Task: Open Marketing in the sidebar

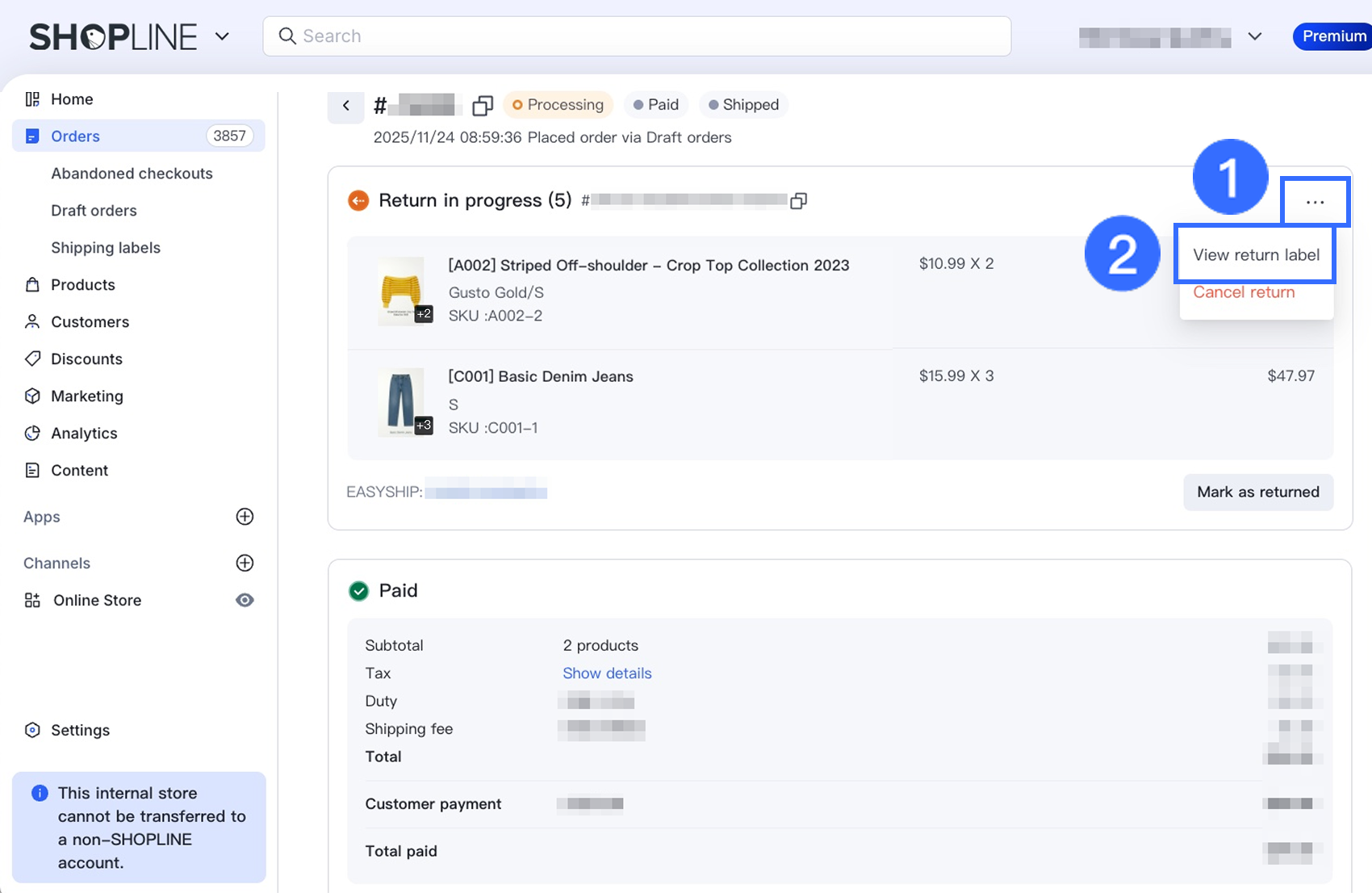Action: (x=86, y=396)
